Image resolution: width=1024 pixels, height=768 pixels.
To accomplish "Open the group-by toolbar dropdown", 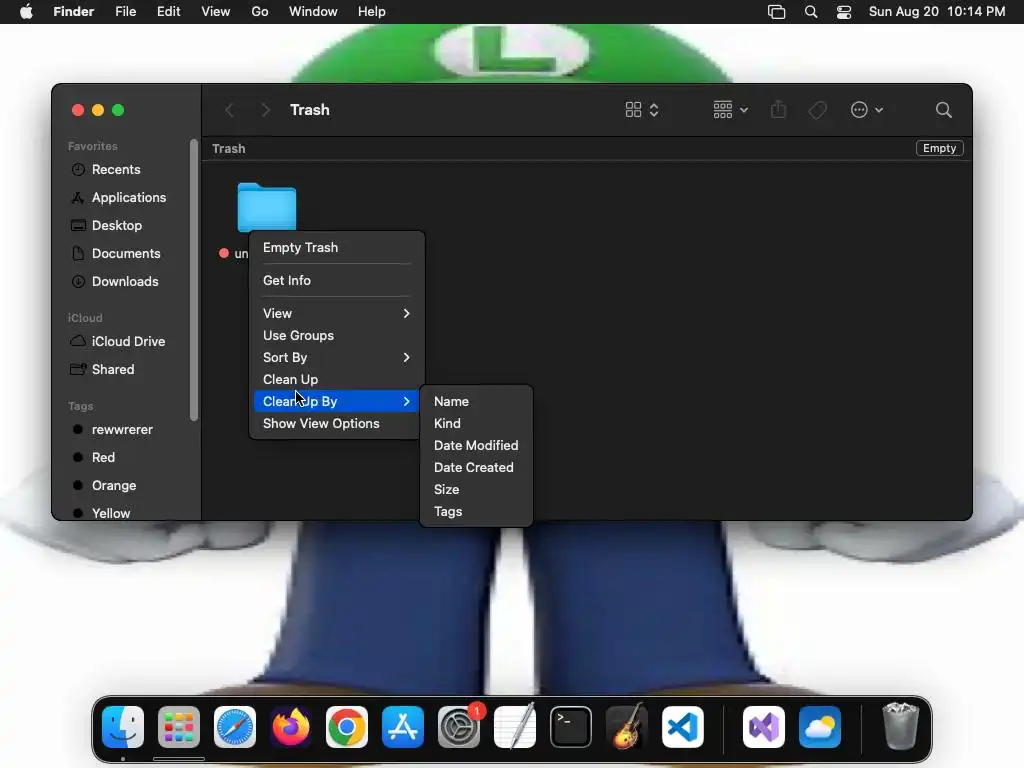I will (730, 110).
